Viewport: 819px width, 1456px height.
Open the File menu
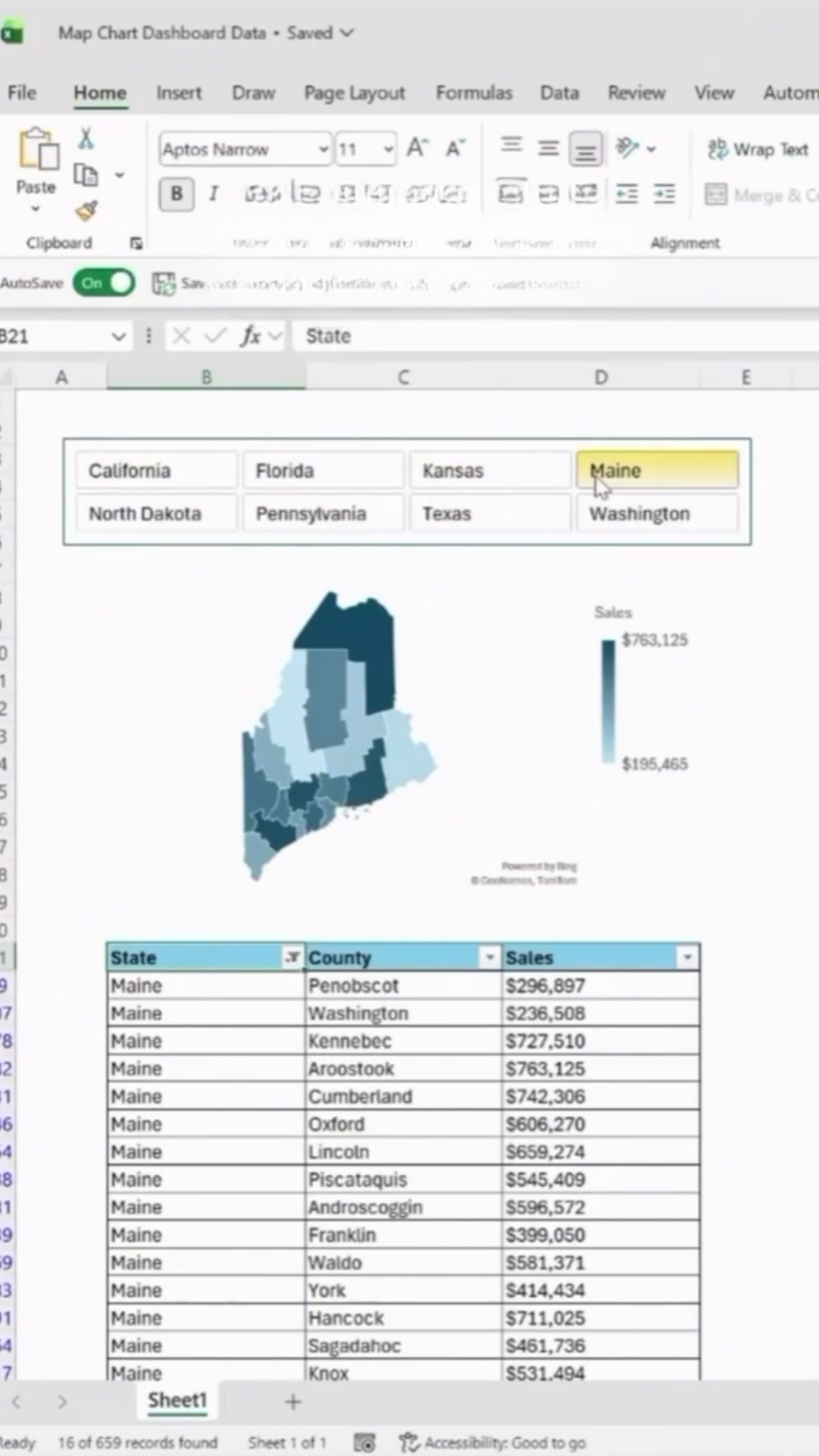(x=22, y=93)
